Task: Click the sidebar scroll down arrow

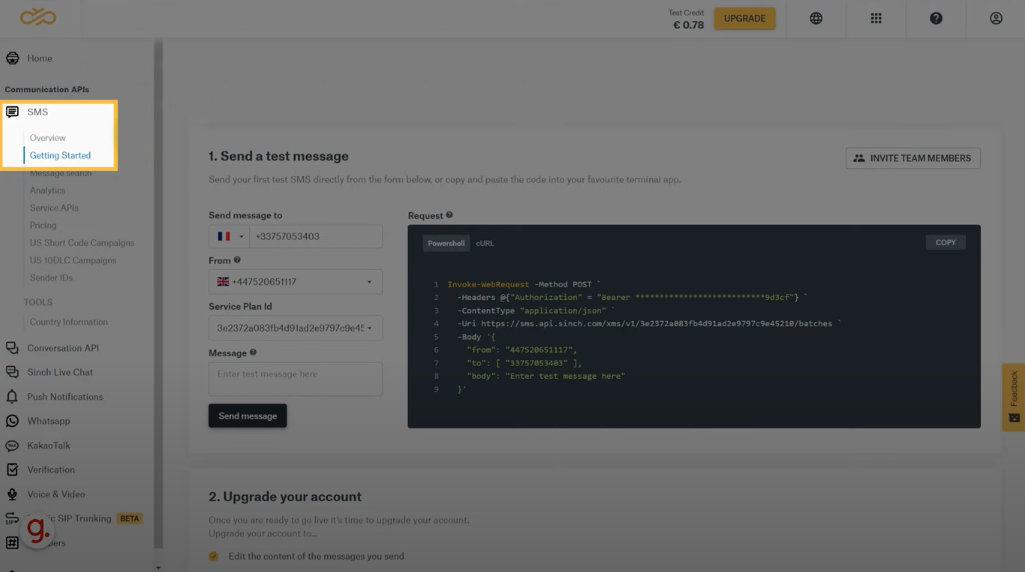Action: [158, 567]
